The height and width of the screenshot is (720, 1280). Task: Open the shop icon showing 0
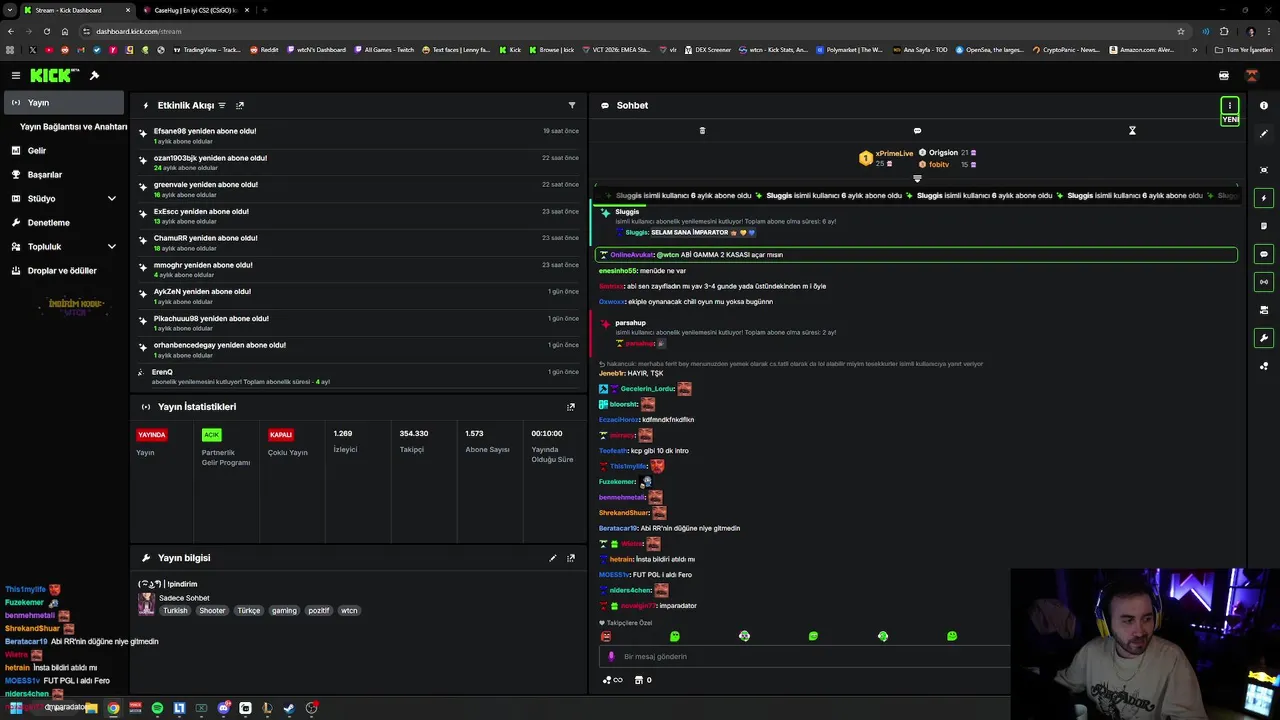point(643,680)
